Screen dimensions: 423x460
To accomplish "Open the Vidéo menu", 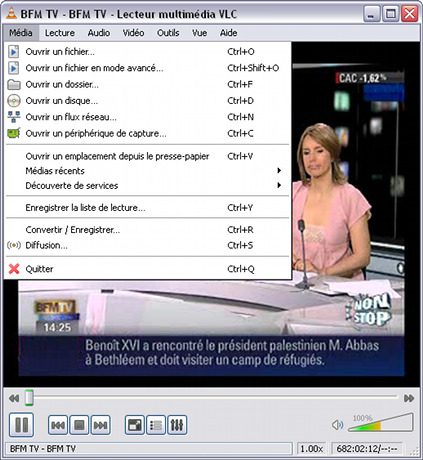I will click(x=133, y=33).
